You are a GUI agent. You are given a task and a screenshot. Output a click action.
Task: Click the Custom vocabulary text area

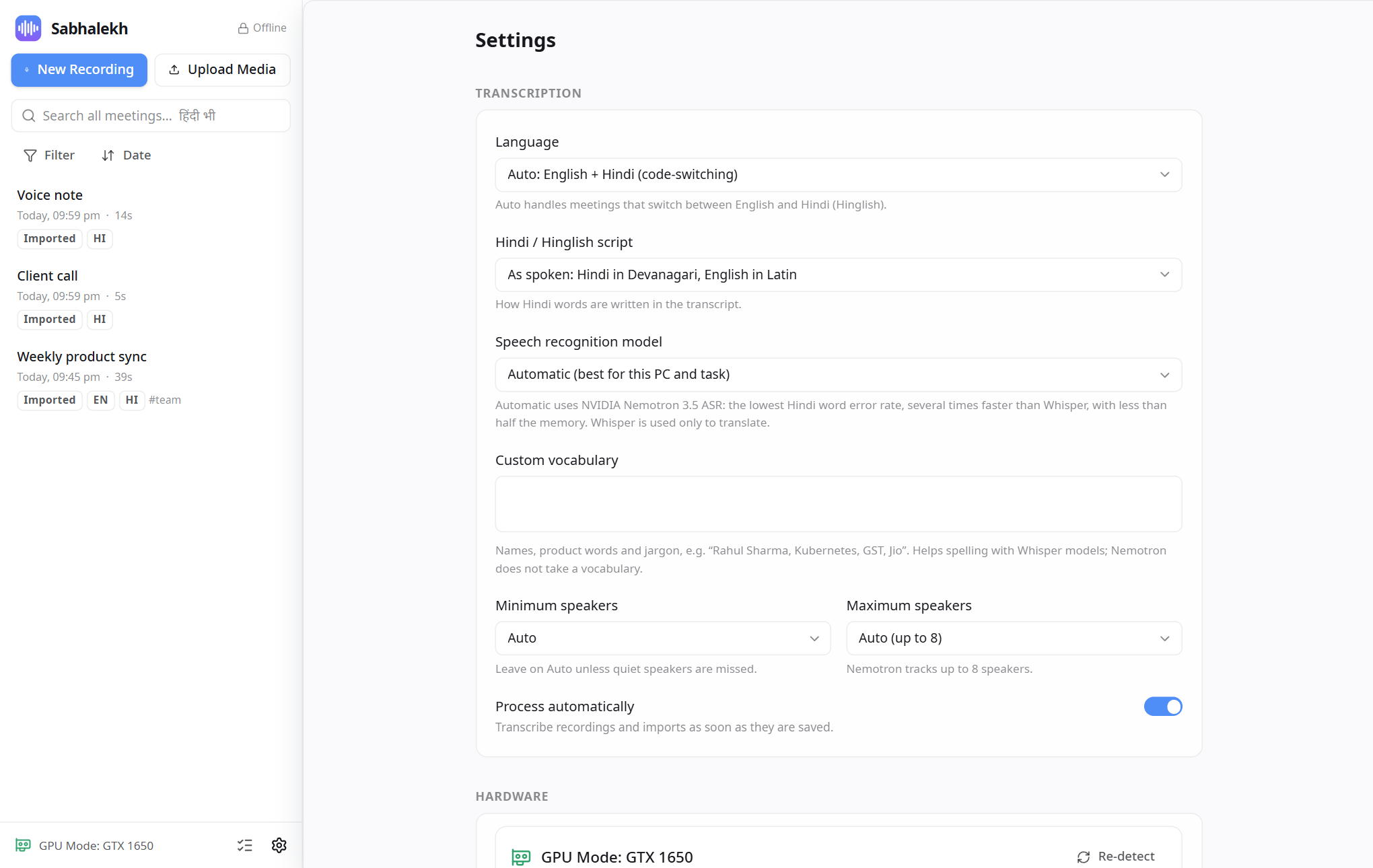pyautogui.click(x=839, y=504)
